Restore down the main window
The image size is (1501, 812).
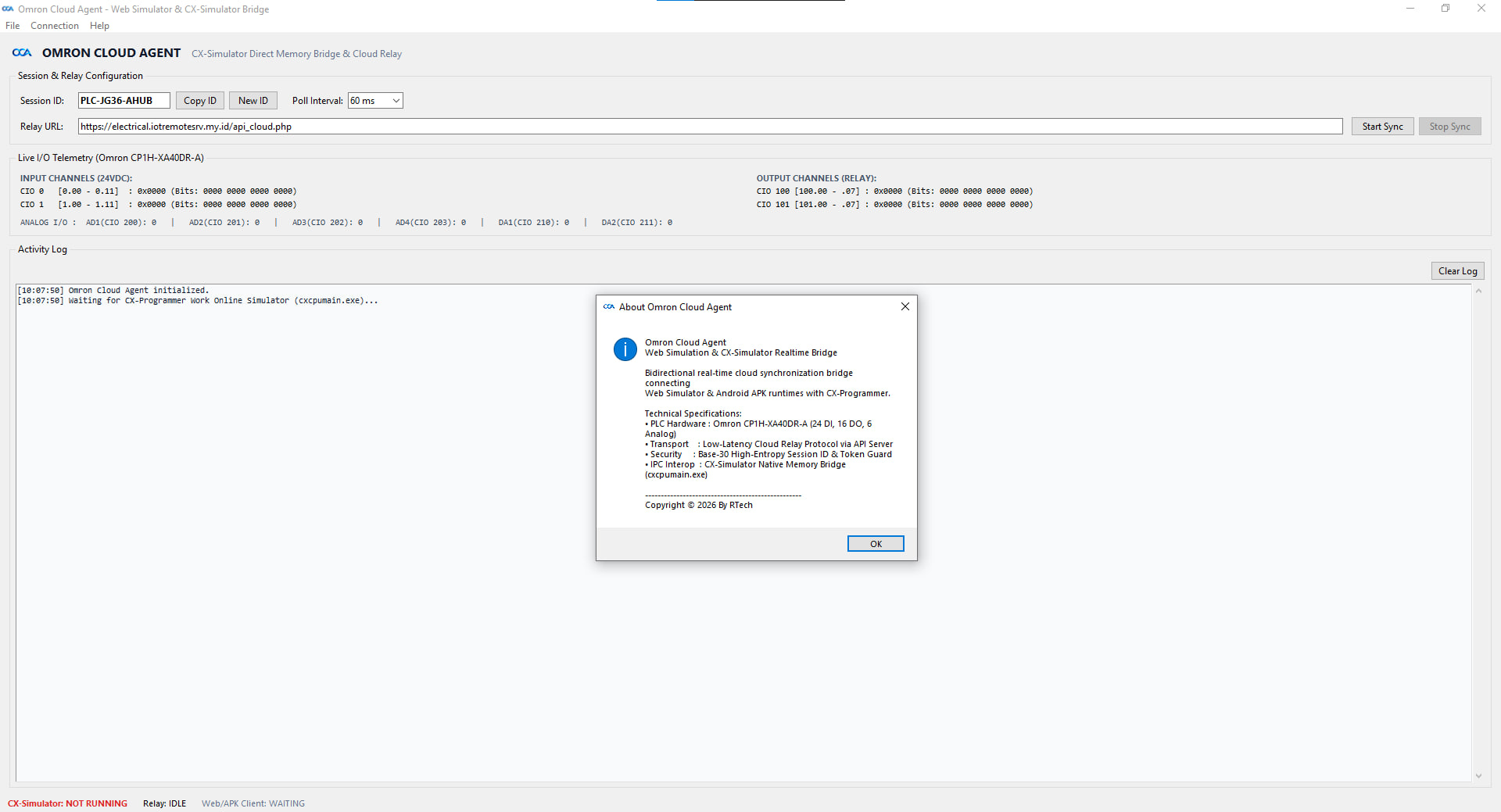pos(1445,9)
